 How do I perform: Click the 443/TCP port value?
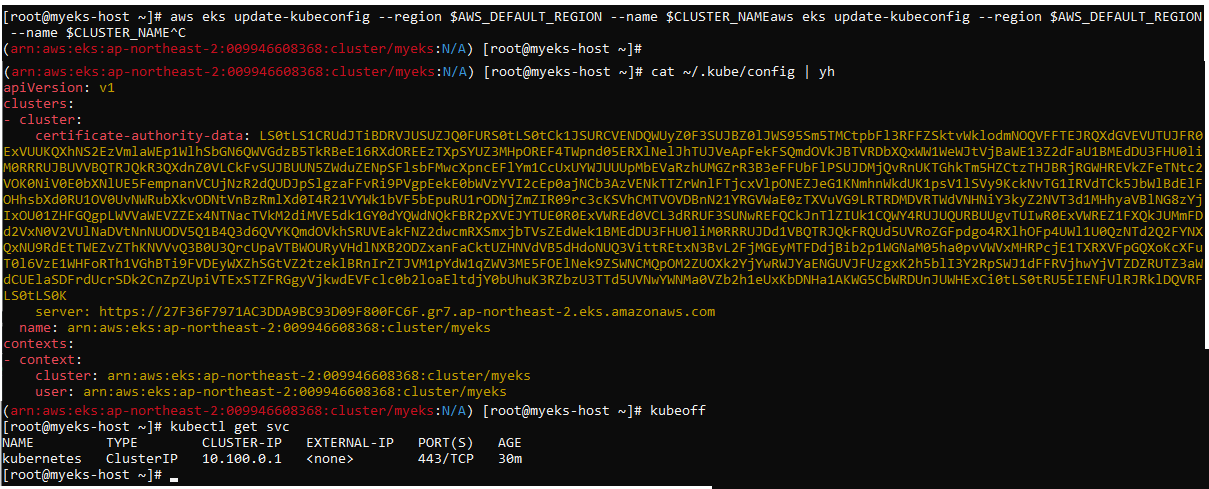(446, 459)
